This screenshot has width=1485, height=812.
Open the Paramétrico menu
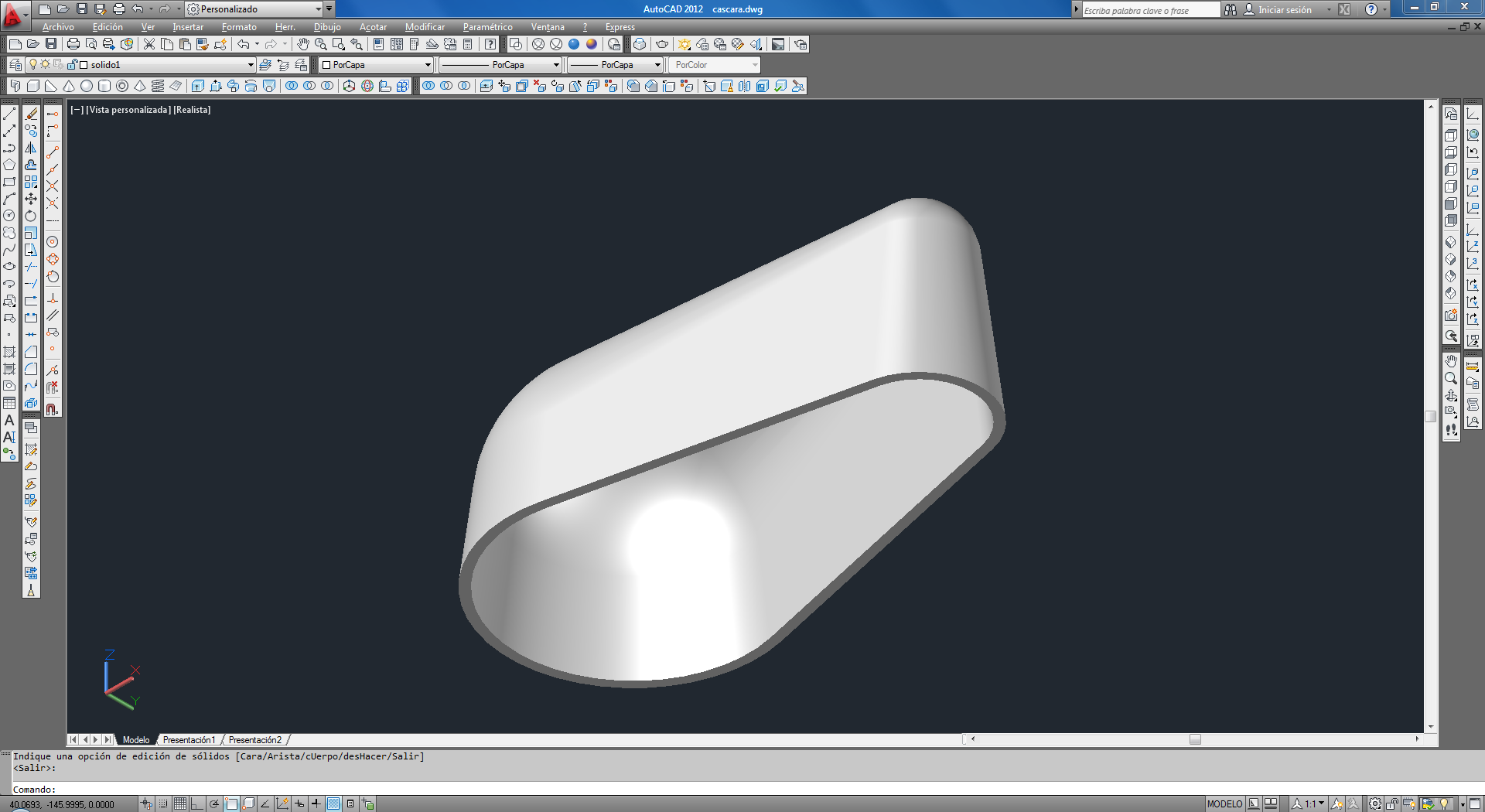[487, 27]
